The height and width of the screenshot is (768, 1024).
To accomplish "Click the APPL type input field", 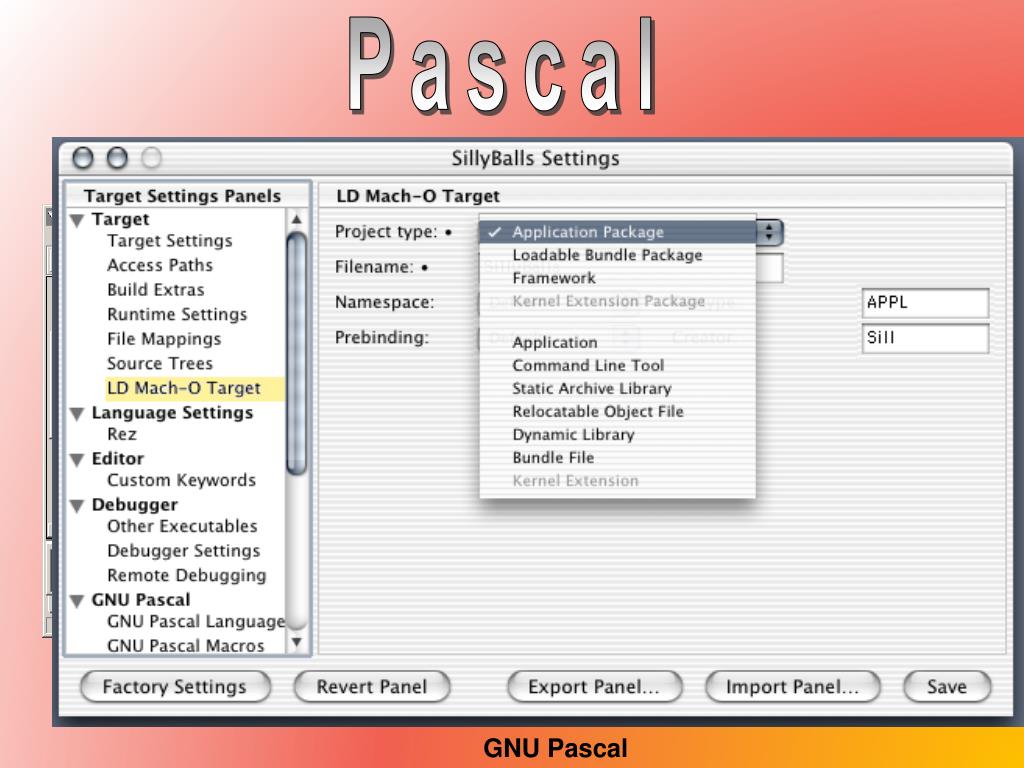I will tap(925, 303).
